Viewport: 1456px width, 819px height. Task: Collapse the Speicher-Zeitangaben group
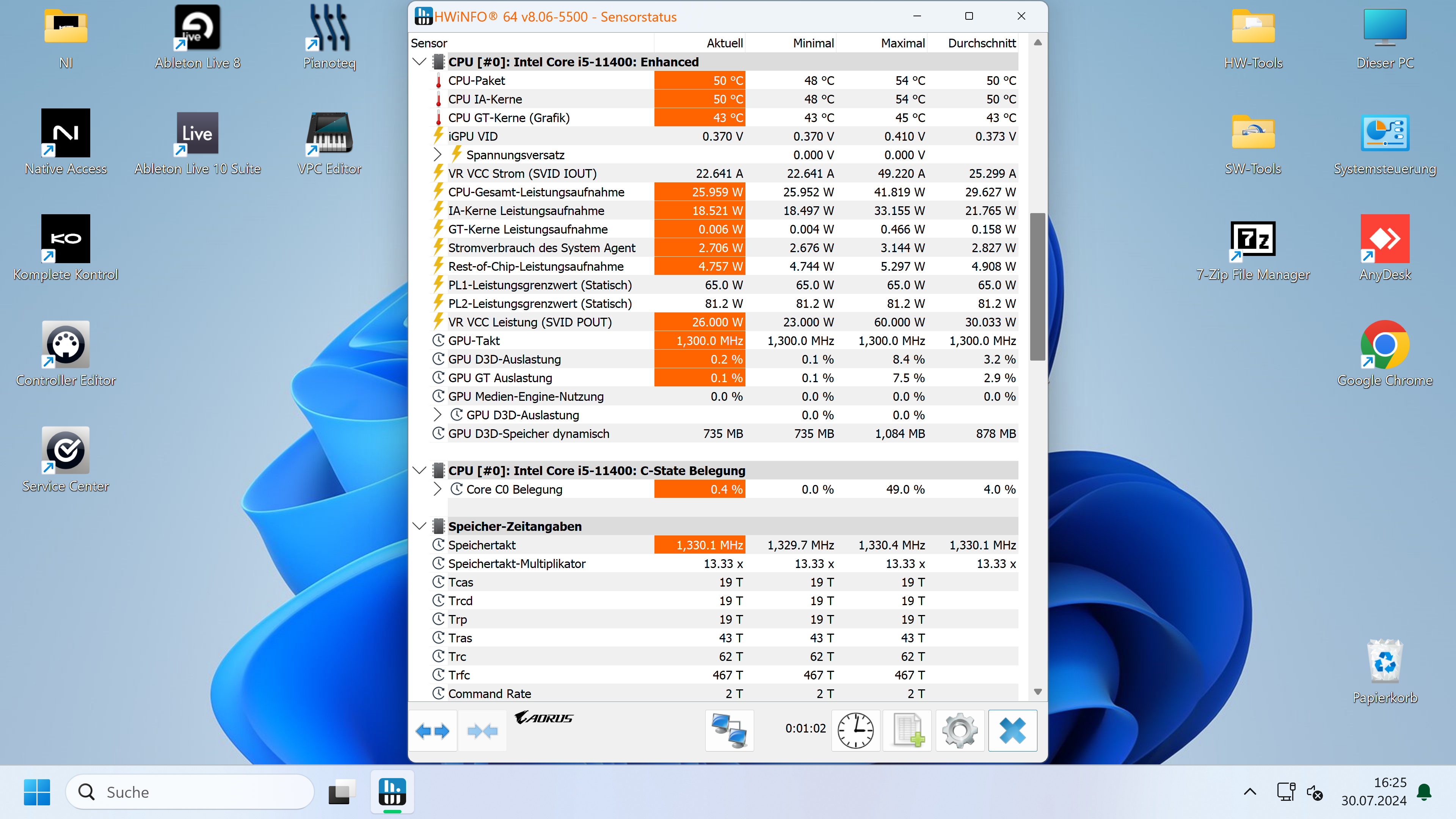[x=419, y=526]
